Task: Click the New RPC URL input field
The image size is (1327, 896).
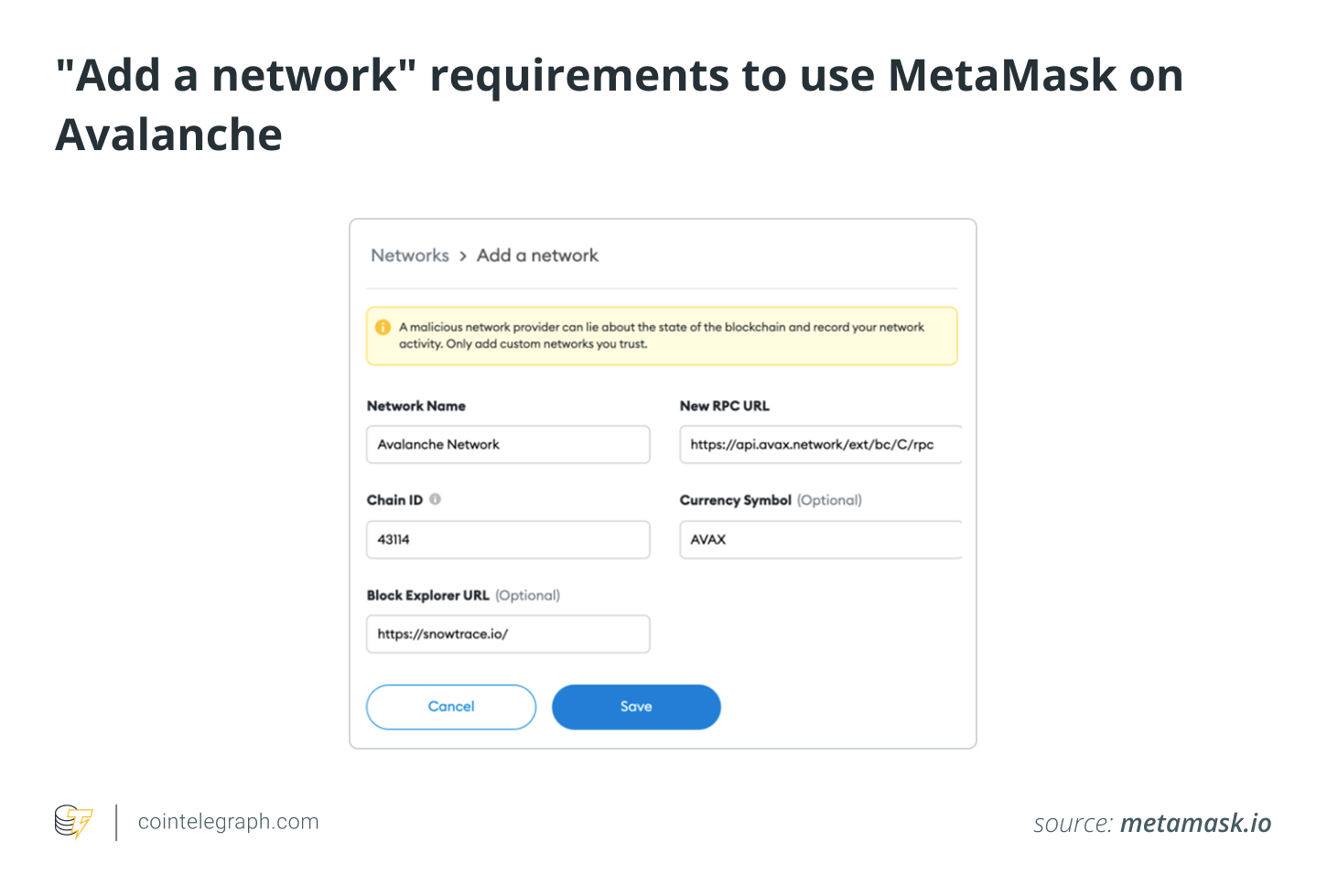Action: 819,445
